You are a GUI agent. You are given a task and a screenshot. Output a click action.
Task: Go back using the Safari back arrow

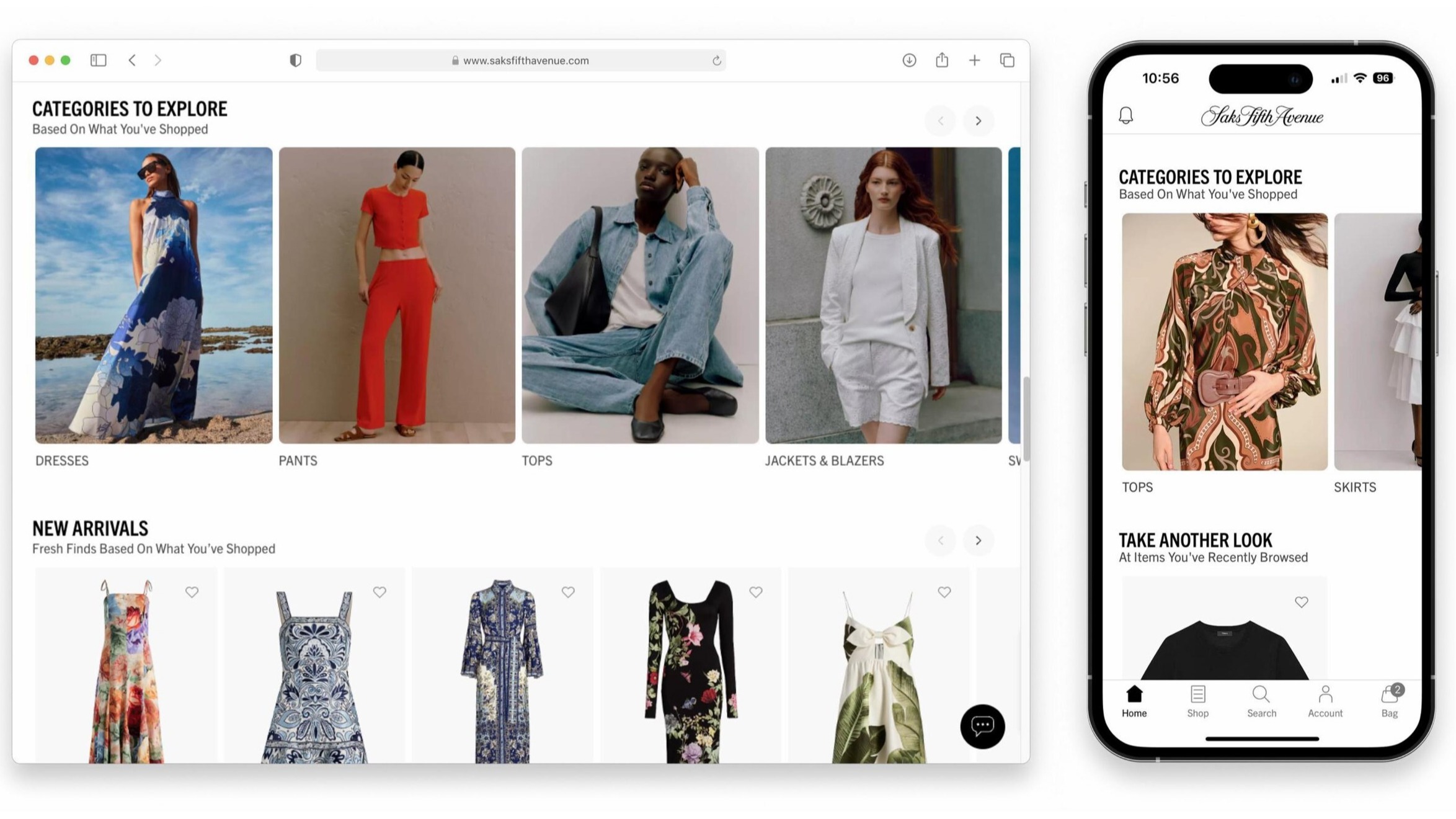(132, 60)
